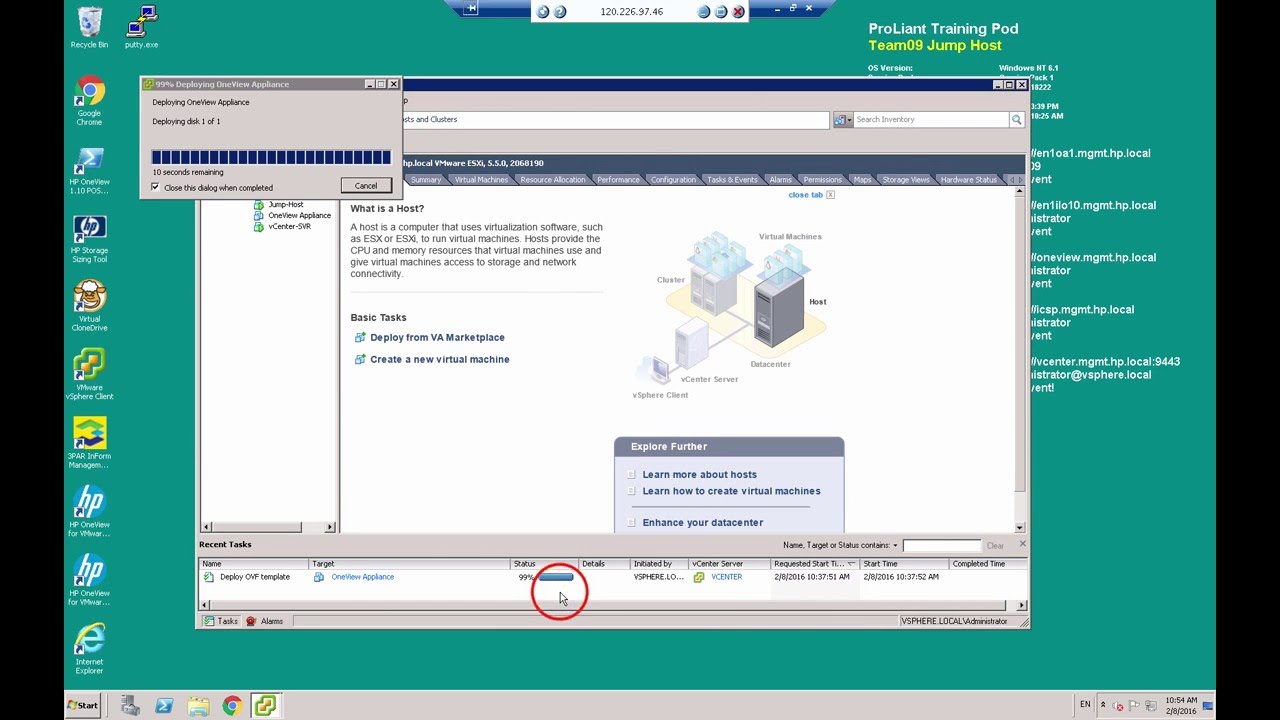The height and width of the screenshot is (720, 1280).
Task: Show hidden system tray icons
Action: pyautogui.click(x=1103, y=705)
